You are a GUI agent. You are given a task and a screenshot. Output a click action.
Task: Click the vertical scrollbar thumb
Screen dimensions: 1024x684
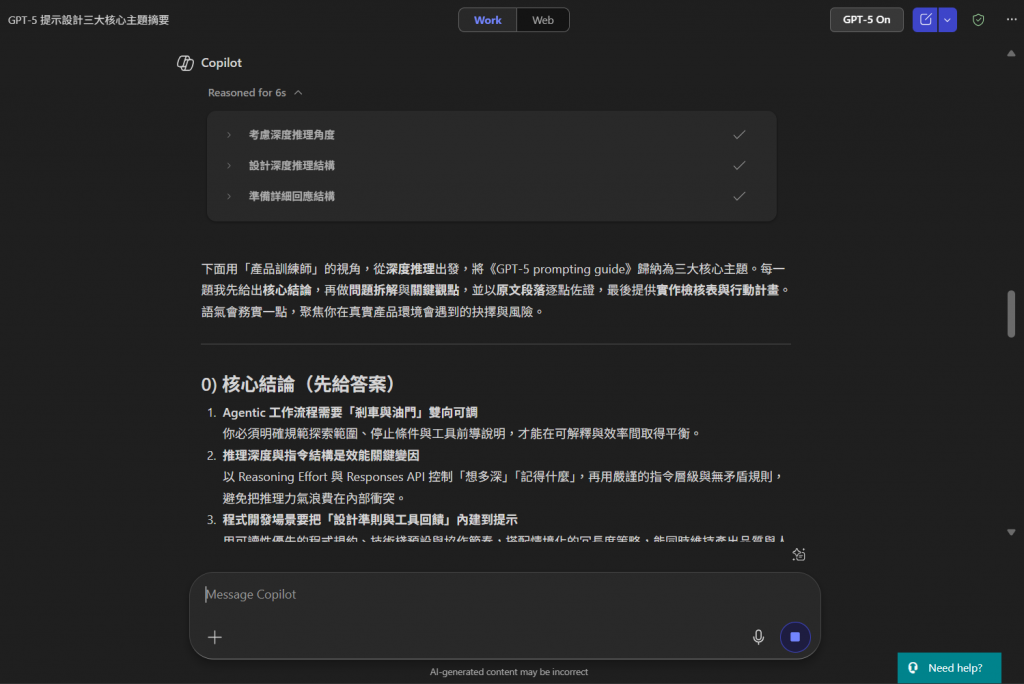pyautogui.click(x=1011, y=314)
